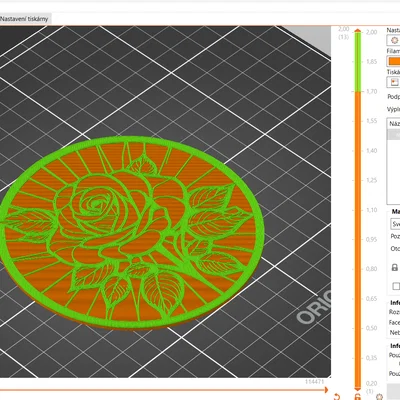Grab the top thumb of the layer slider

click(358, 31)
